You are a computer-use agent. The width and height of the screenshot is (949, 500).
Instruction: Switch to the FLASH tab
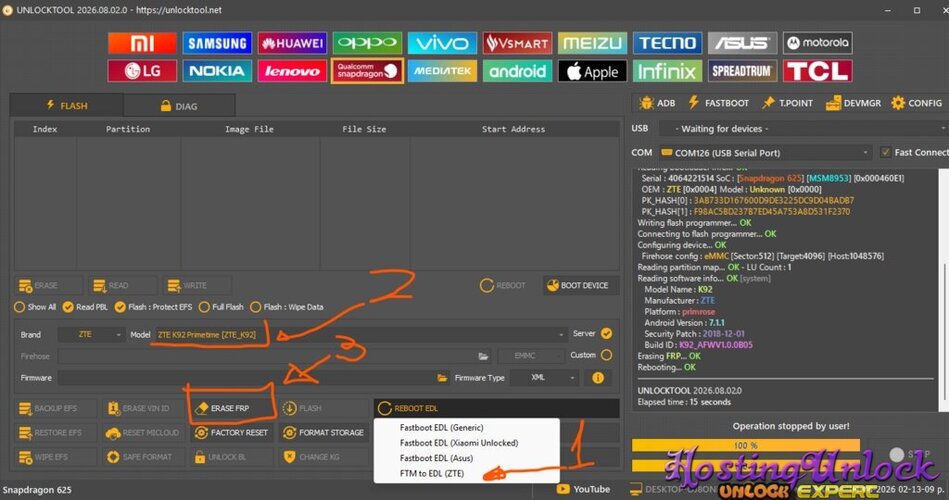[67, 105]
